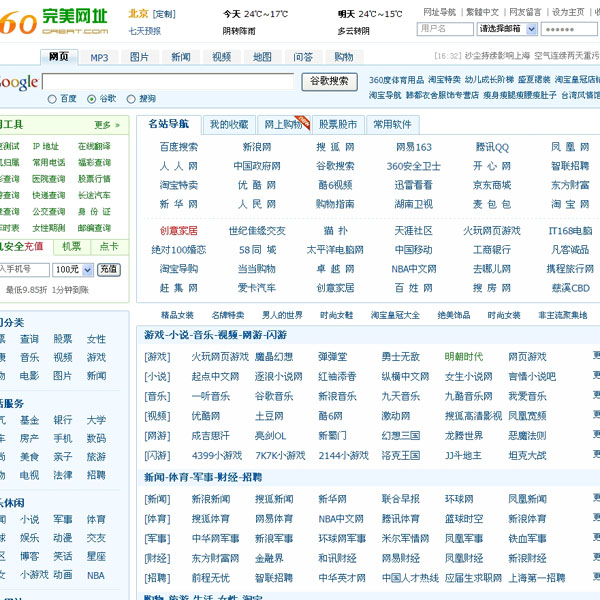Image resolution: width=600 pixels, height=600 pixels.
Task: Open 百度搜索 in site navigation
Action: tap(179, 147)
